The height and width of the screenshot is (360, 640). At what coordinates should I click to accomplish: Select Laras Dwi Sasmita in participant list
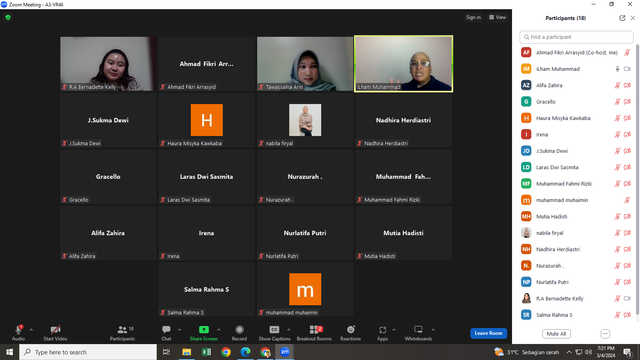[x=576, y=167]
